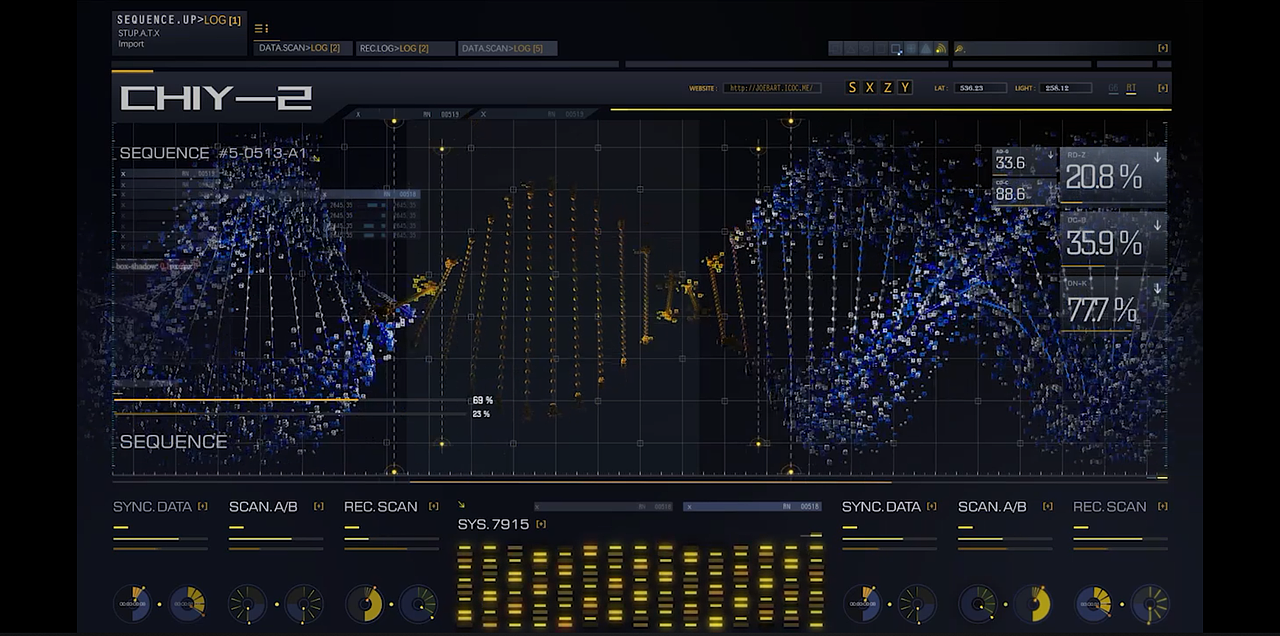The image size is (1280, 636).
Task: Click the yellow signal broadcast icon
Action: [x=940, y=48]
